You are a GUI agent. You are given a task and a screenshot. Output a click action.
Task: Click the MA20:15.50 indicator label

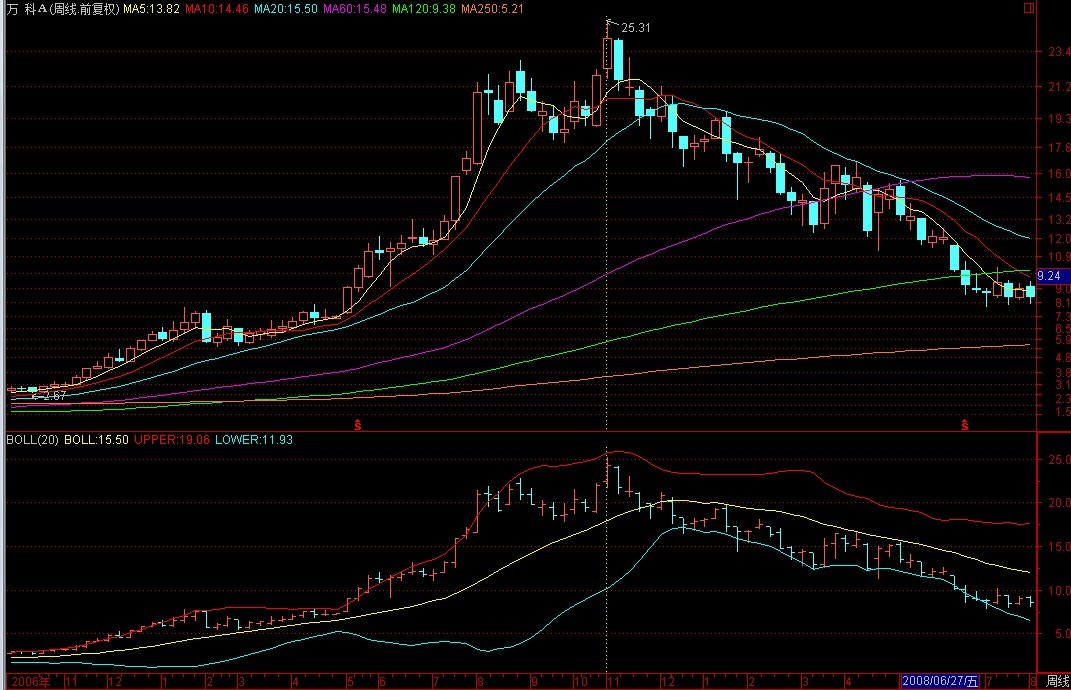286,8
